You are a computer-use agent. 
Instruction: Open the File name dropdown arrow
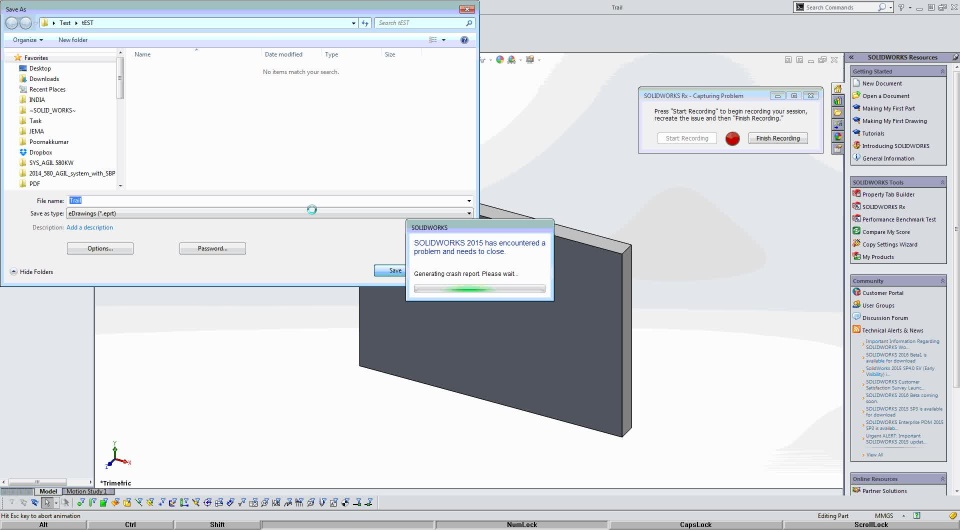pos(469,201)
